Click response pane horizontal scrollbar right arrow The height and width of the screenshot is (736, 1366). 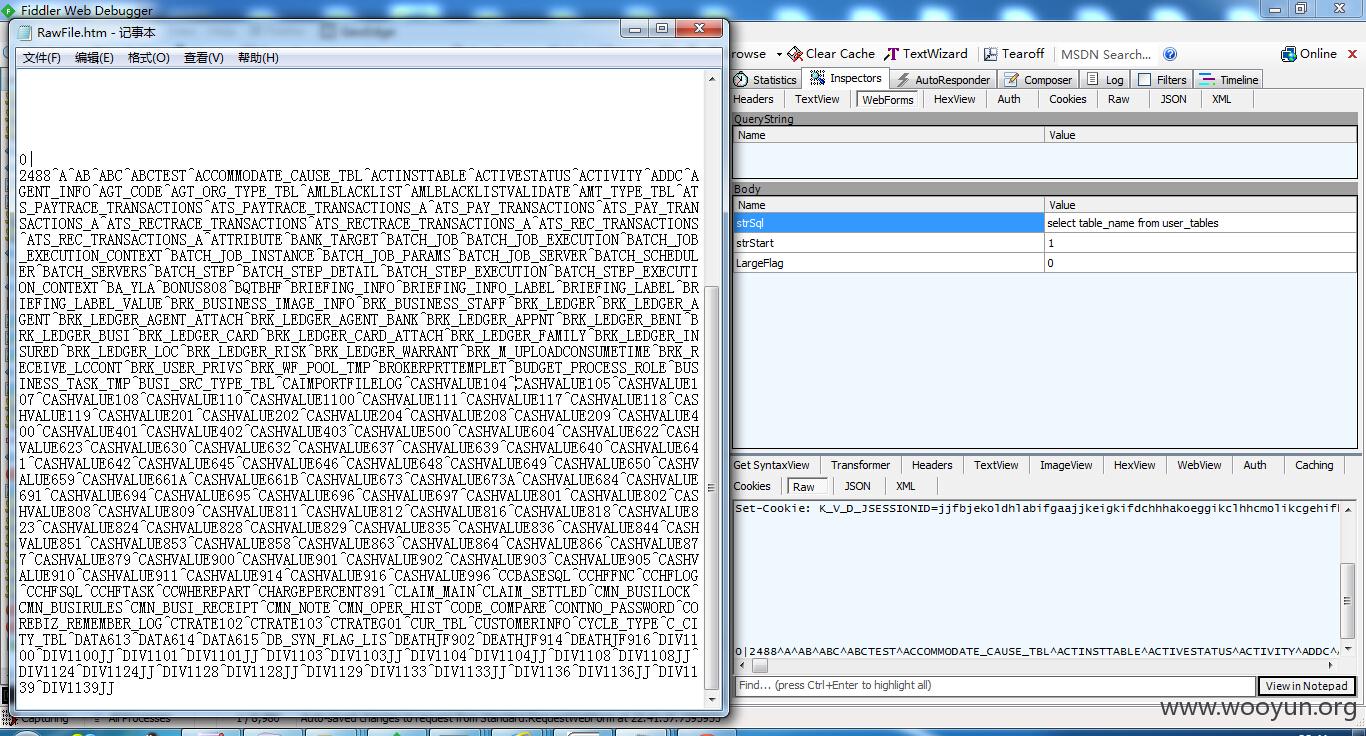pos(1333,666)
